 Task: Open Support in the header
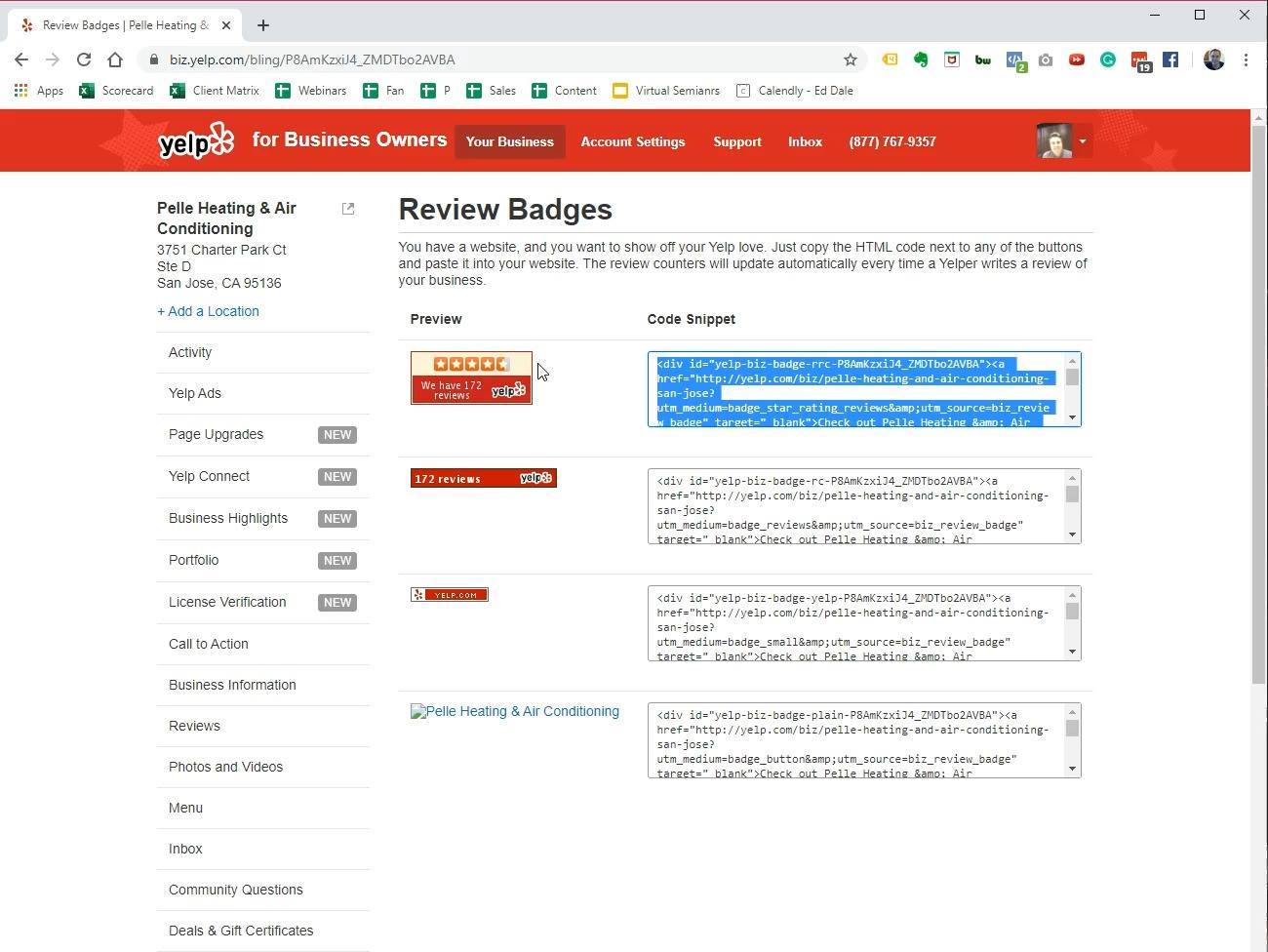click(737, 141)
